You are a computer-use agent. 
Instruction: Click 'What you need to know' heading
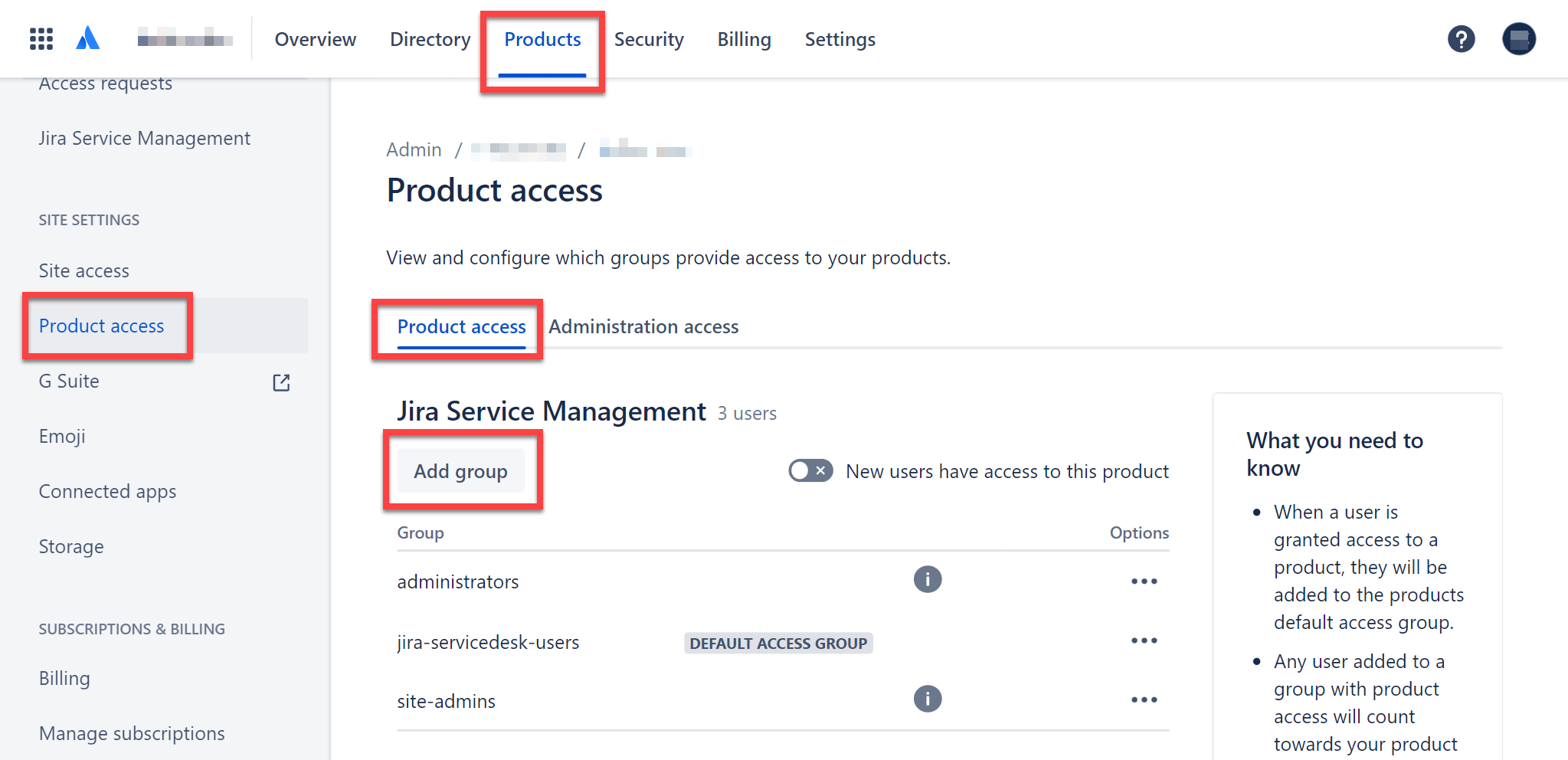coord(1334,454)
